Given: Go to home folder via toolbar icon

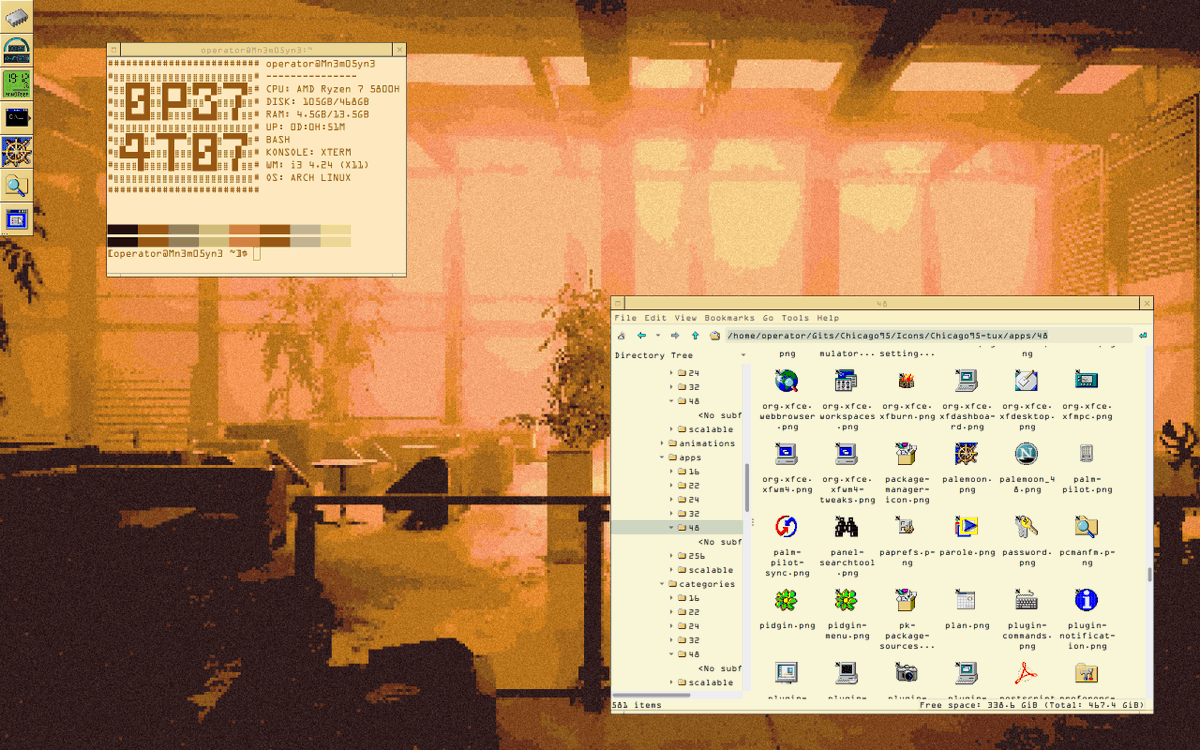Looking at the screenshot, I should 715,336.
